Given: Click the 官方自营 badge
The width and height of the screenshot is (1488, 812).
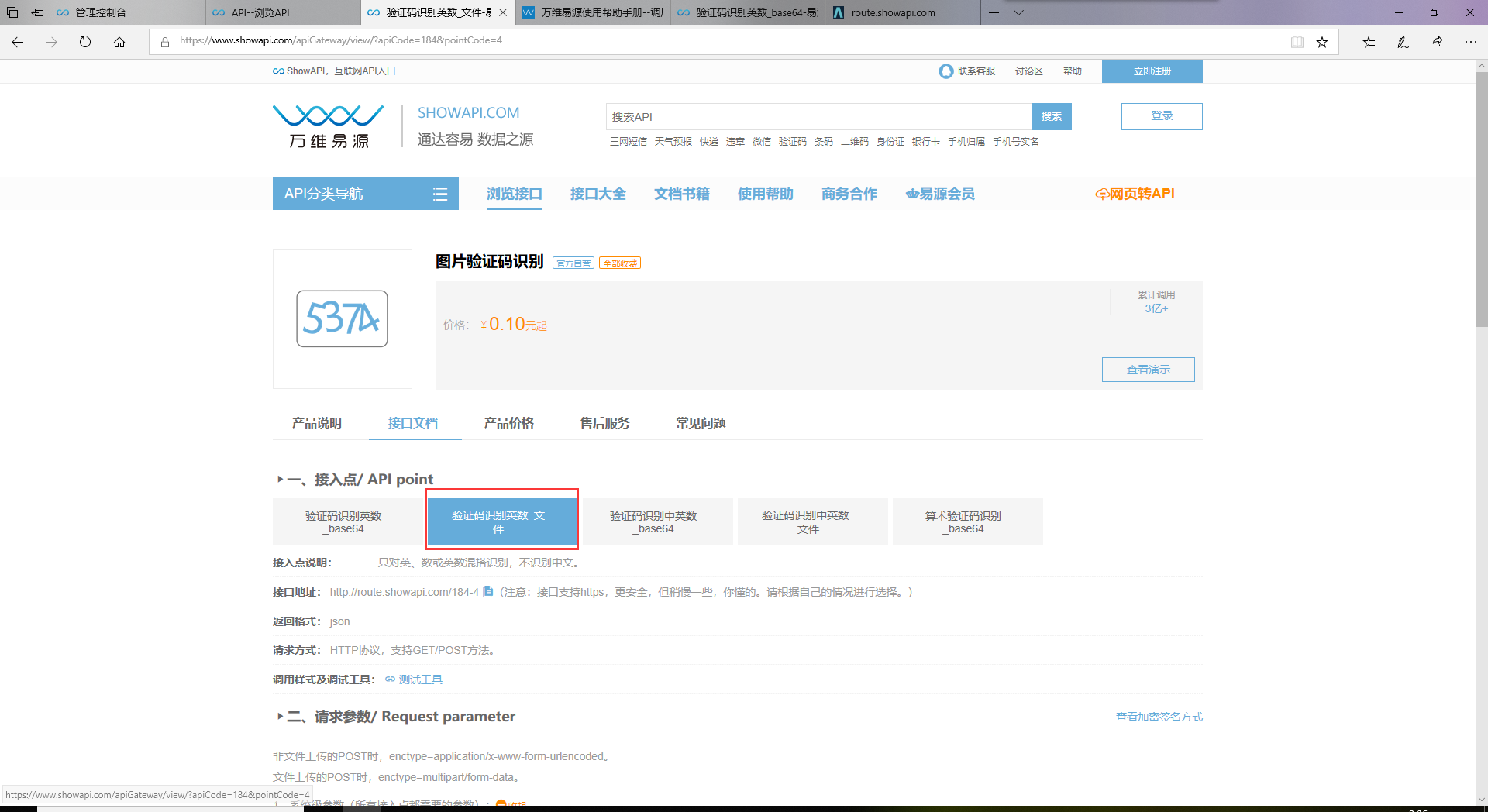Looking at the screenshot, I should [573, 263].
